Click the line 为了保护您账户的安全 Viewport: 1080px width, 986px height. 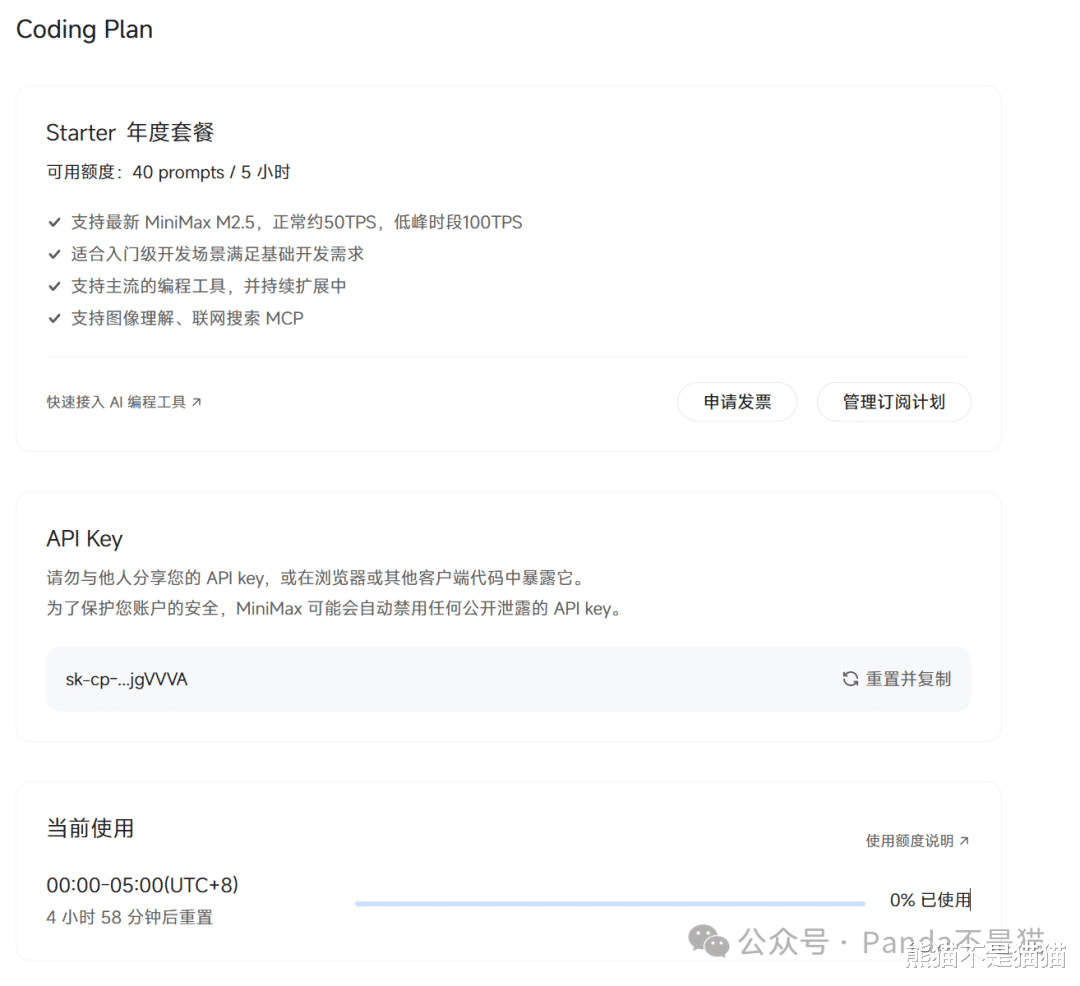click(x=335, y=609)
